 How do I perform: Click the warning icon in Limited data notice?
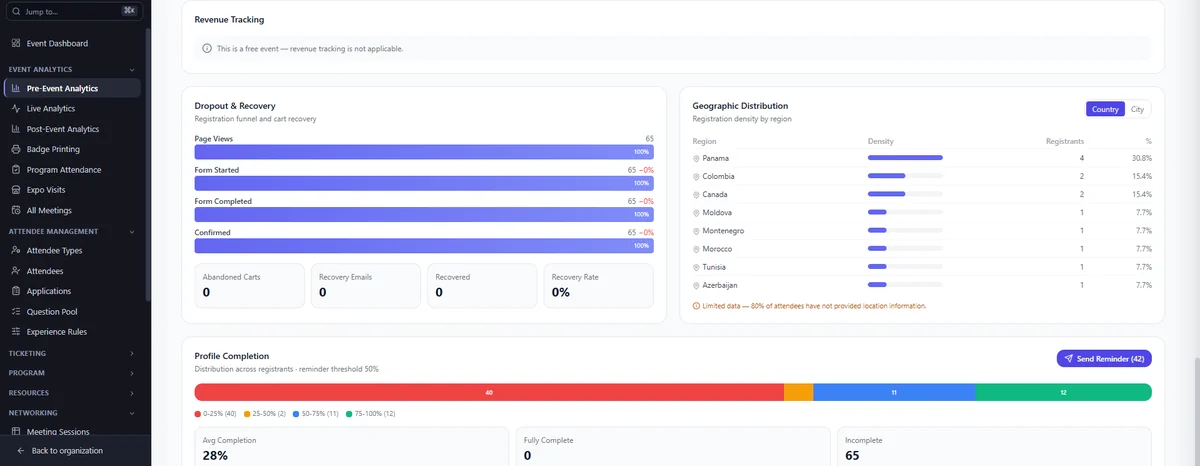(x=696, y=306)
